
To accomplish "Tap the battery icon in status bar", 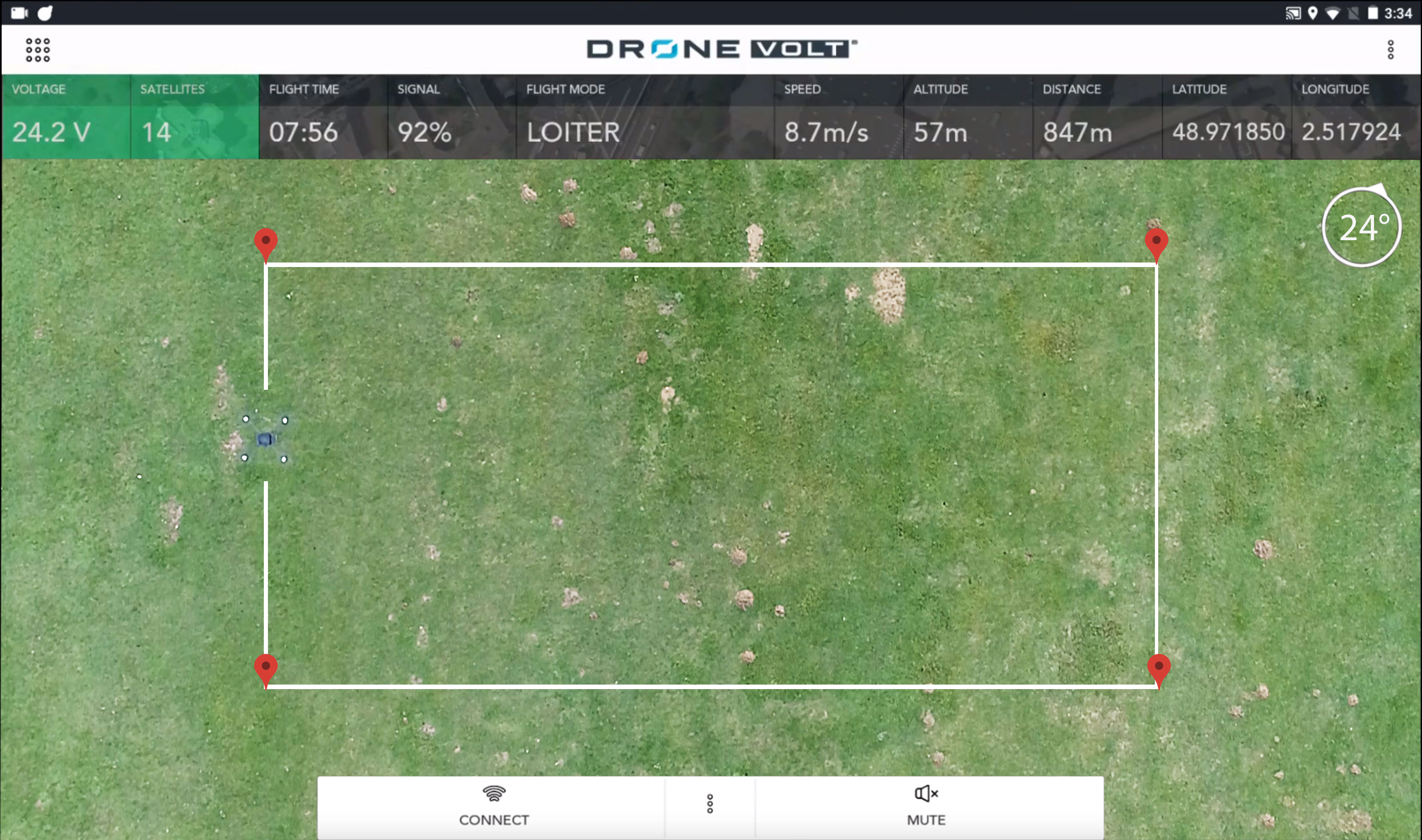I will [x=1373, y=12].
